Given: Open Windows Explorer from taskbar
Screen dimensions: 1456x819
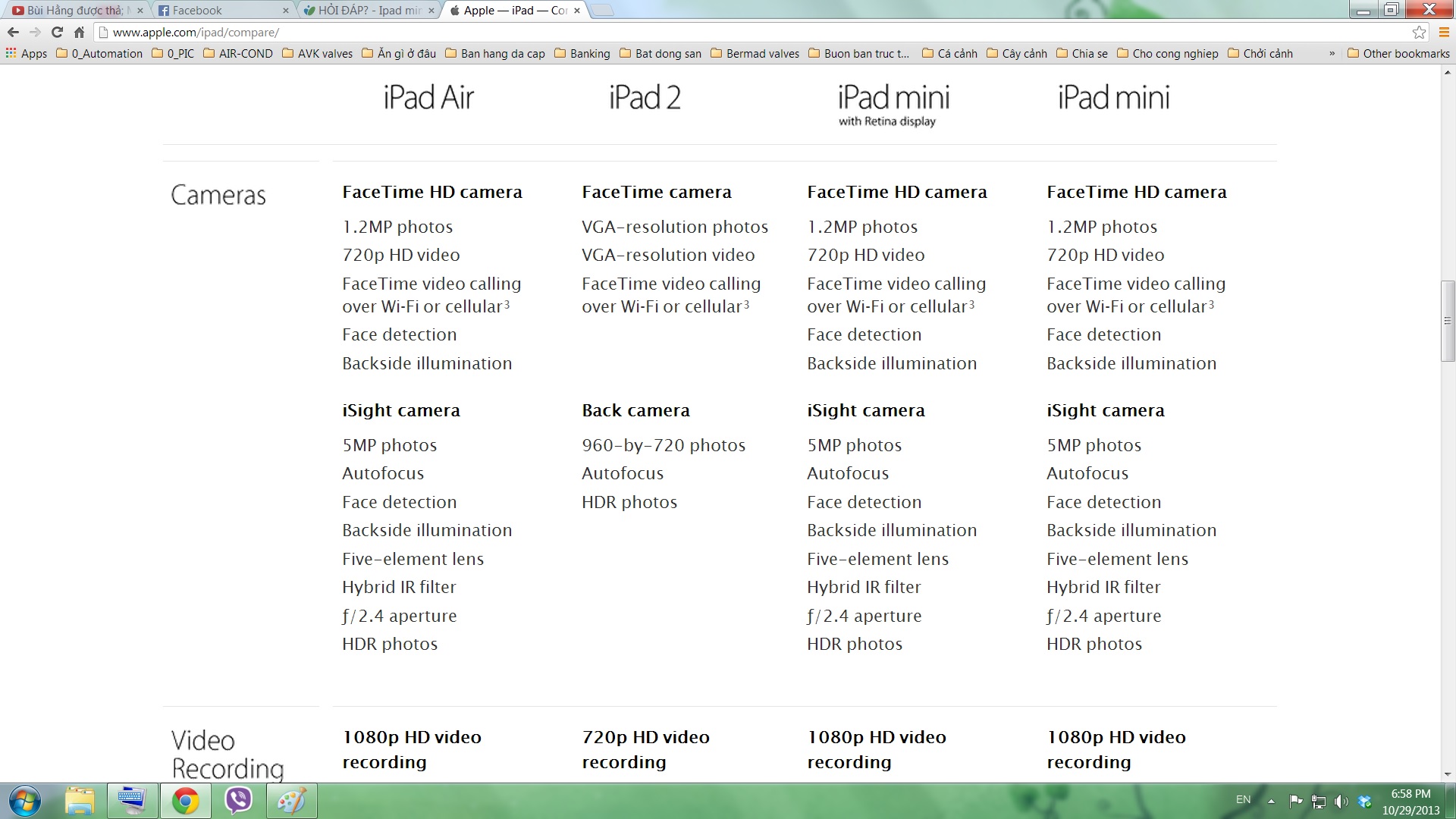Looking at the screenshot, I should [x=80, y=801].
